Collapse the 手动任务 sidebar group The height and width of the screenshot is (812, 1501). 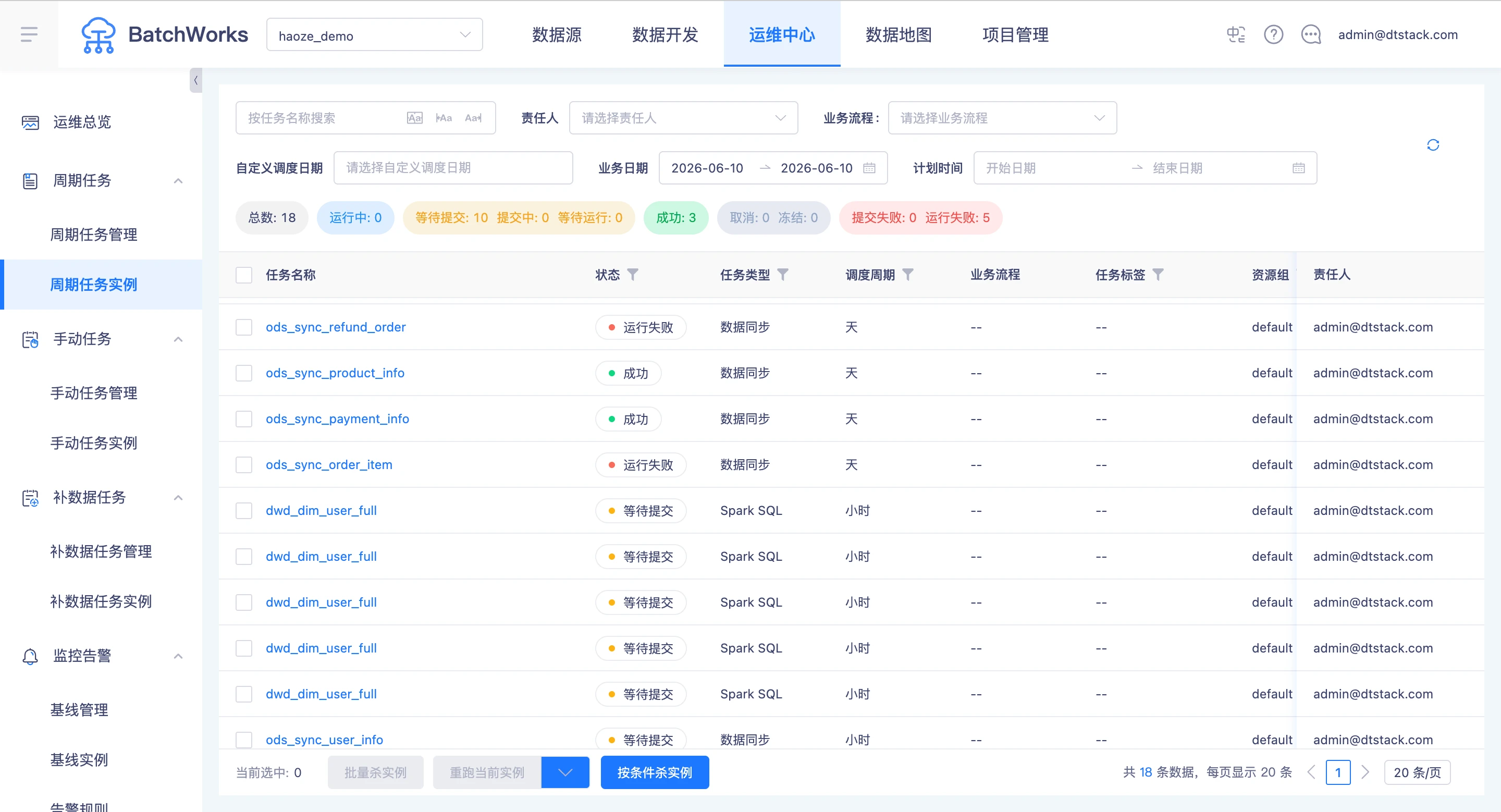(178, 340)
